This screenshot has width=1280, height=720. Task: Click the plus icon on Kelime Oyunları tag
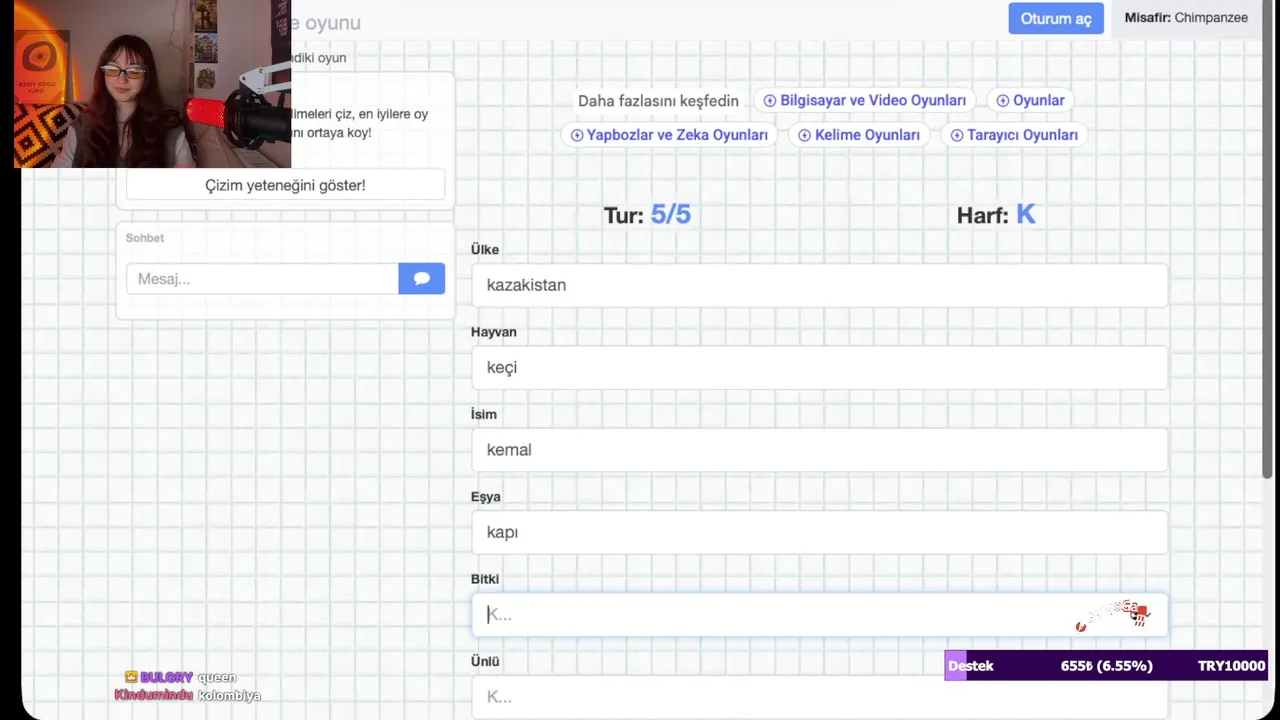[x=804, y=135]
